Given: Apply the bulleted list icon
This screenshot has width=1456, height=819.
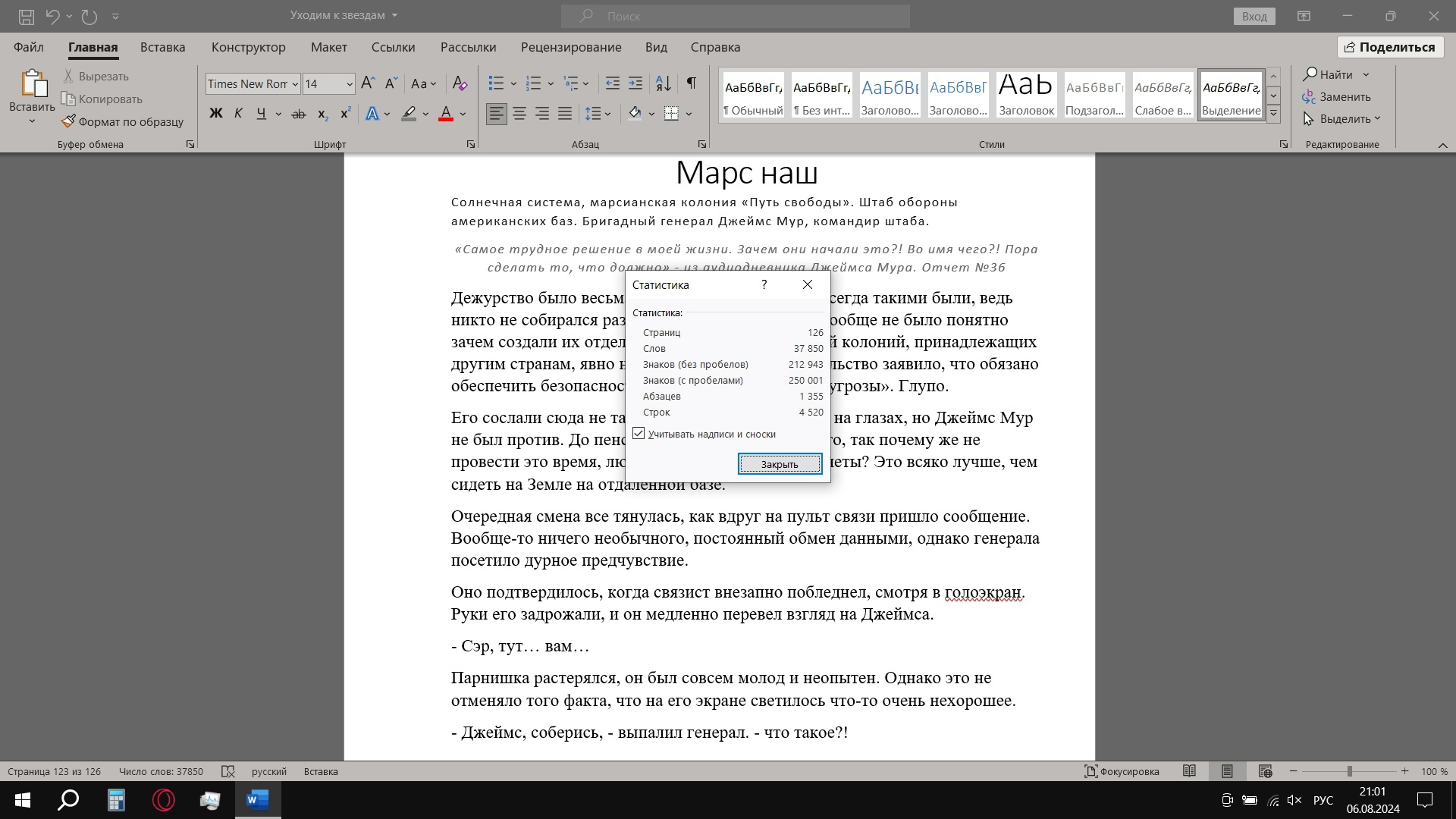Looking at the screenshot, I should [496, 83].
